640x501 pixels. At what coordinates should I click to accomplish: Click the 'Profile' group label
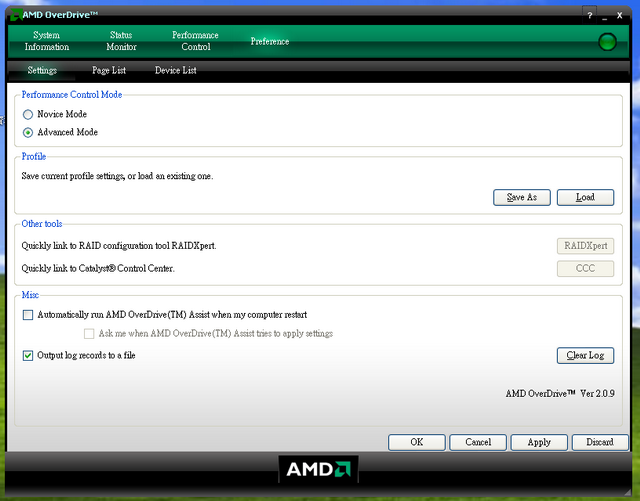pos(33,156)
